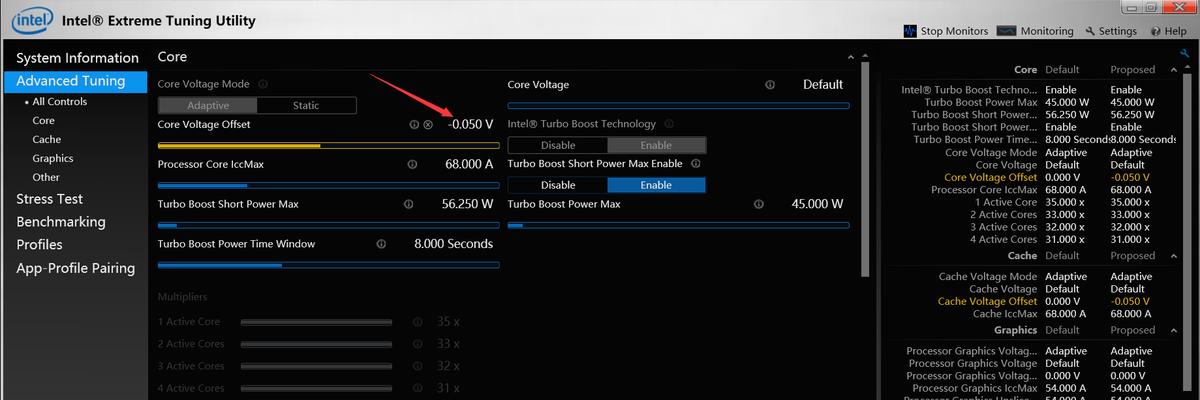Open Help via the question mark icon
This screenshot has width=1200, height=400.
(1154, 31)
